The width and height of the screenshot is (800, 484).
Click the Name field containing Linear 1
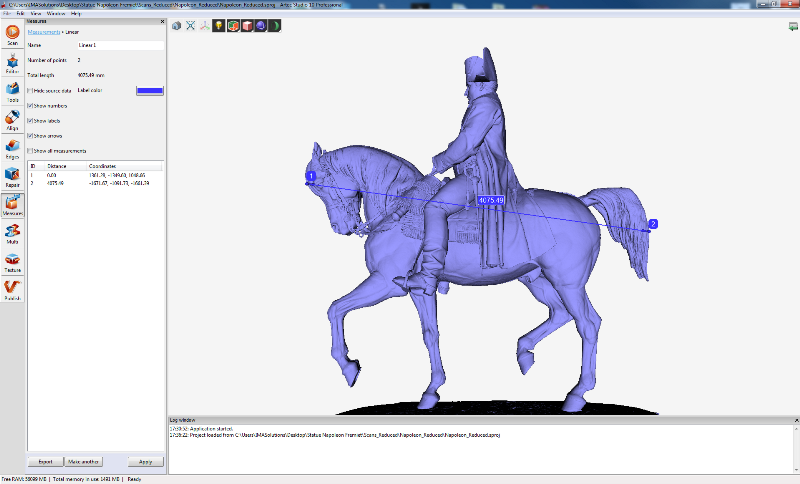pos(121,45)
